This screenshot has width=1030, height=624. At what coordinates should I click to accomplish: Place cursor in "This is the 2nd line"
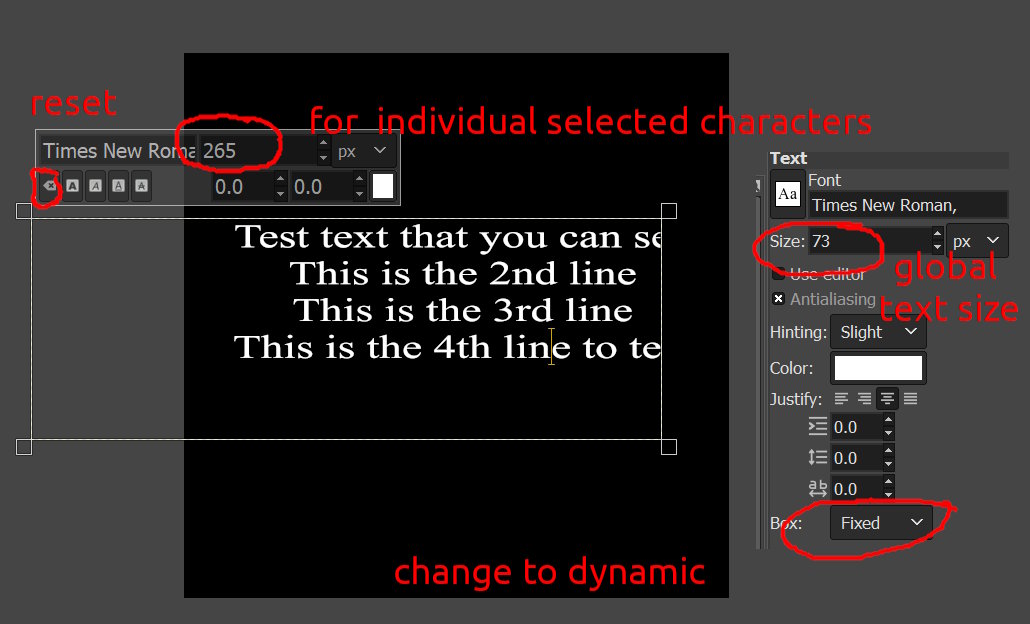(x=463, y=274)
